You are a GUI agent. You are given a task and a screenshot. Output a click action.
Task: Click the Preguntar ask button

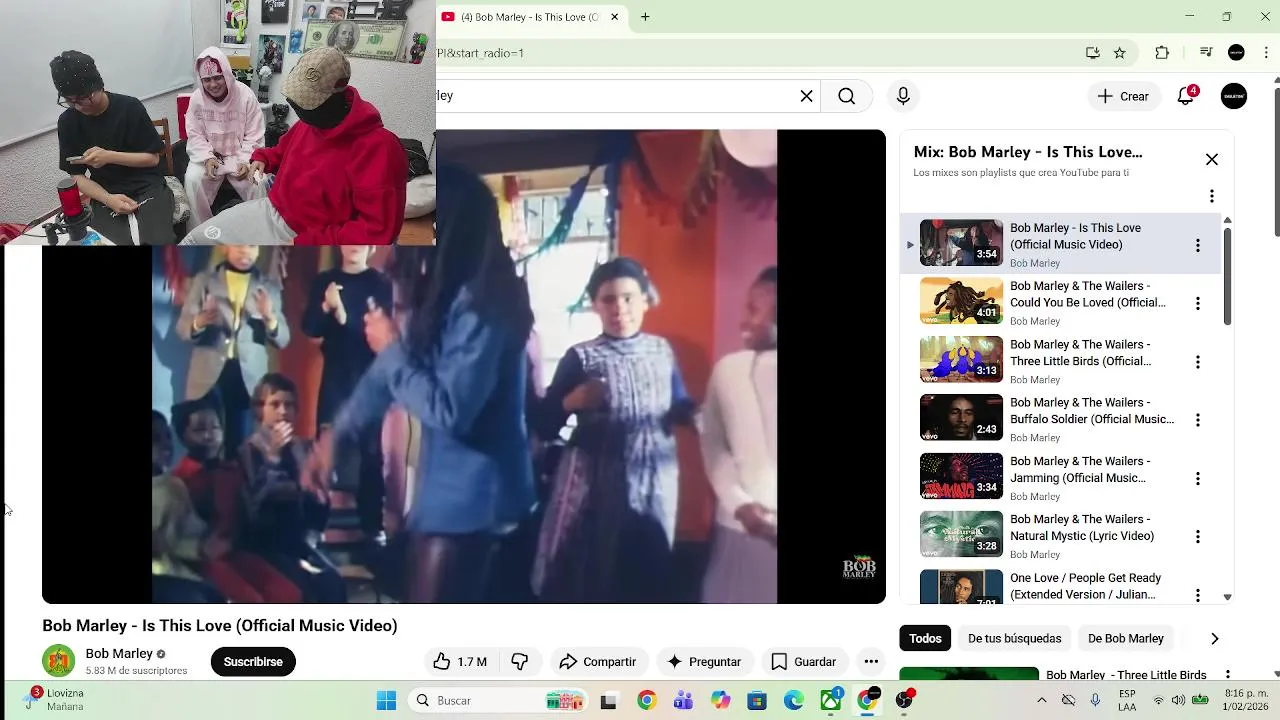click(704, 662)
